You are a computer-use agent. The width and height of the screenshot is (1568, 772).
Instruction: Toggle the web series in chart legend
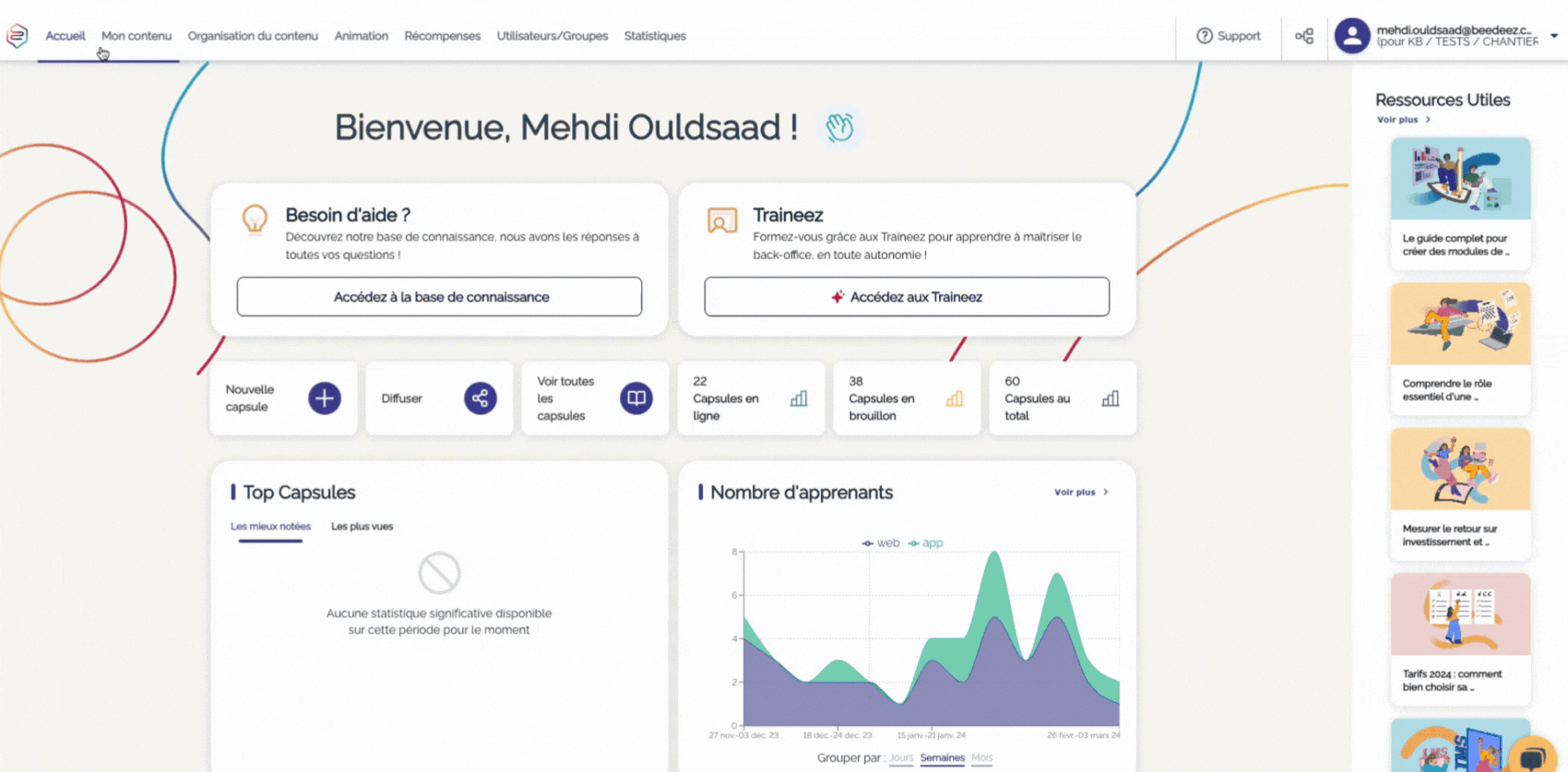pos(881,543)
